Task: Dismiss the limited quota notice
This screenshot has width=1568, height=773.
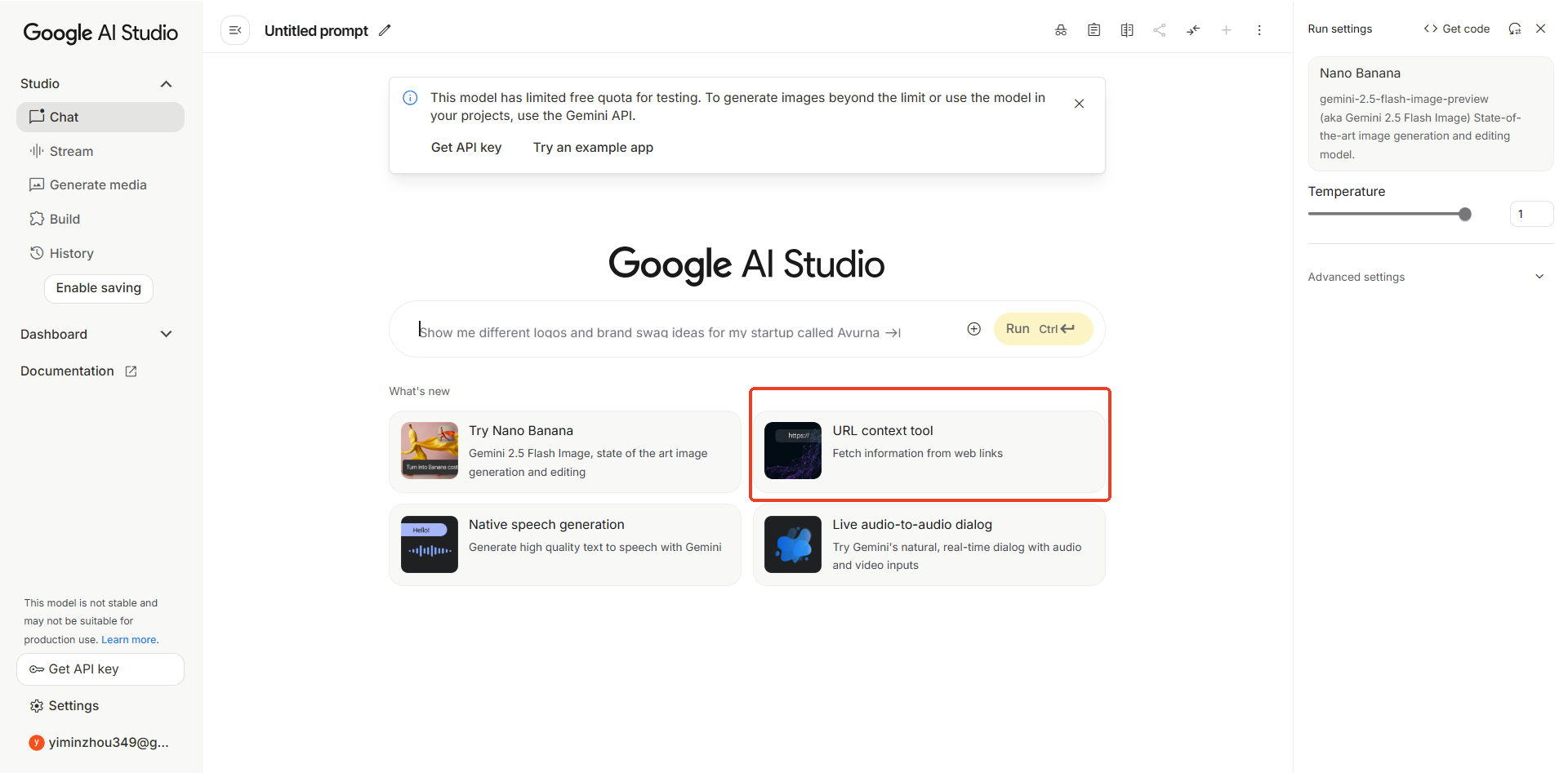Action: click(1079, 103)
